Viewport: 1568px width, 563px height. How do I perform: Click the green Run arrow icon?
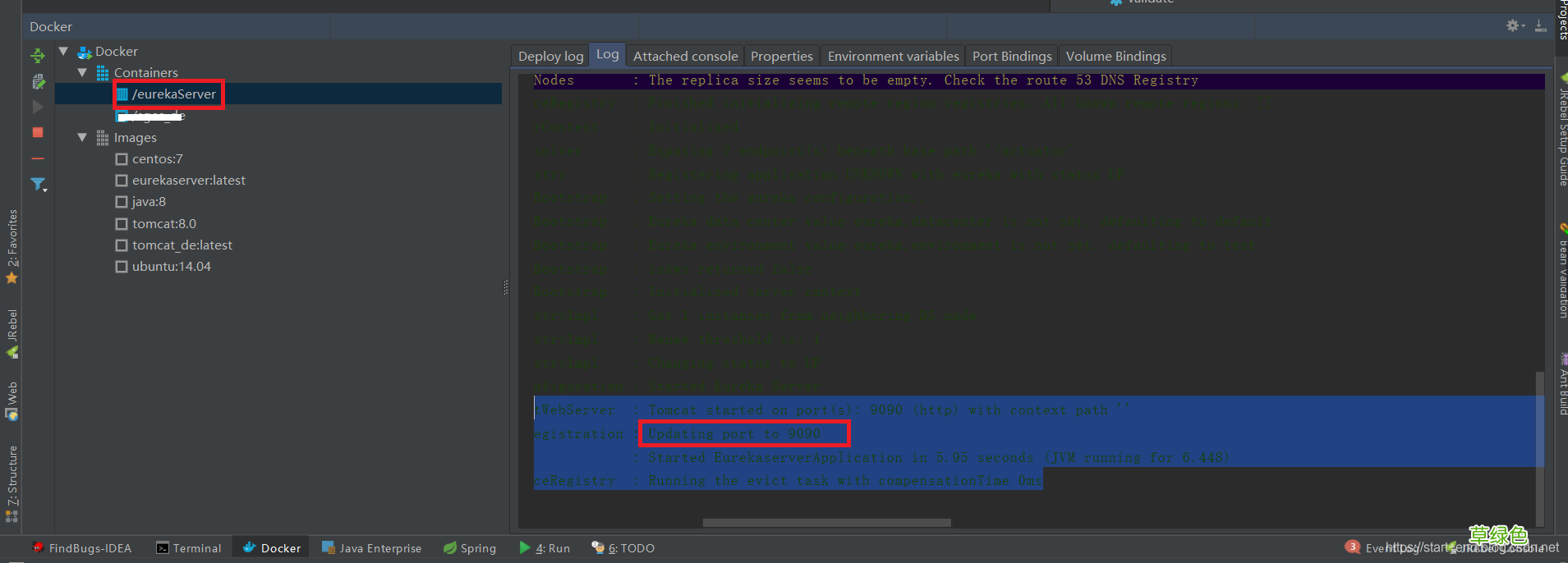pos(525,547)
